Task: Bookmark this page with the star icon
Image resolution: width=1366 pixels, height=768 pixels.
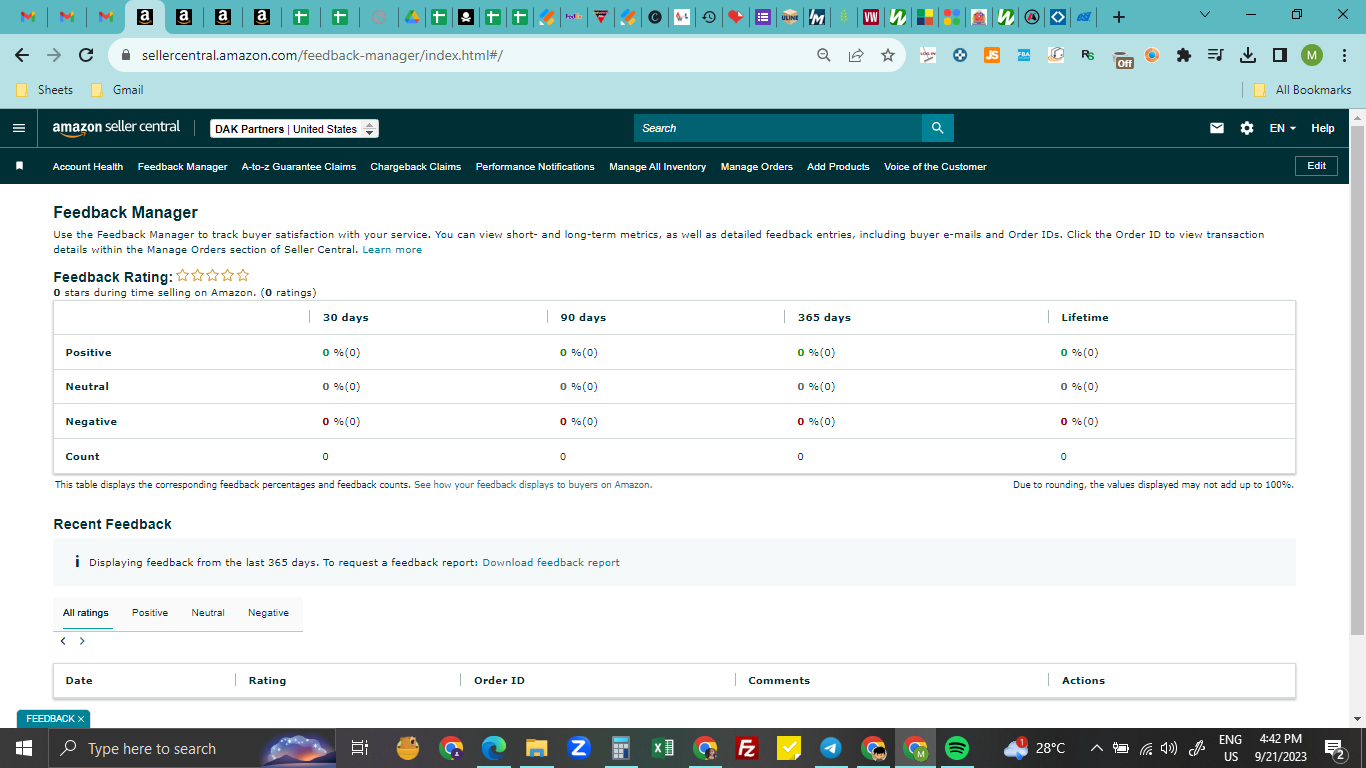Action: tap(888, 55)
